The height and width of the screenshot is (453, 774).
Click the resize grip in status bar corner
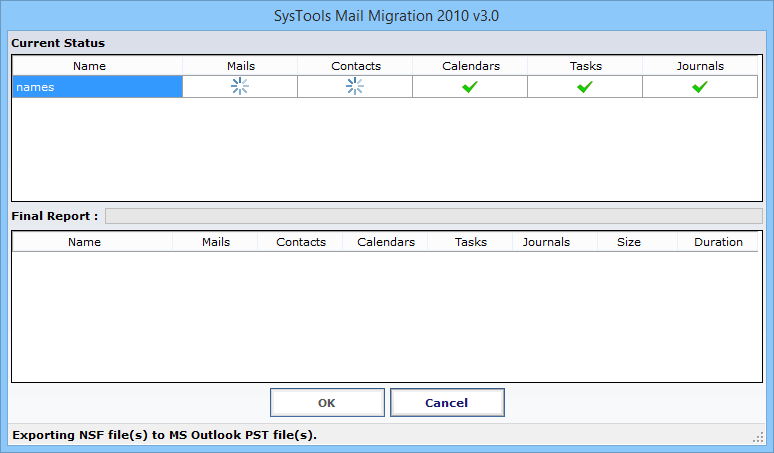pos(758,437)
